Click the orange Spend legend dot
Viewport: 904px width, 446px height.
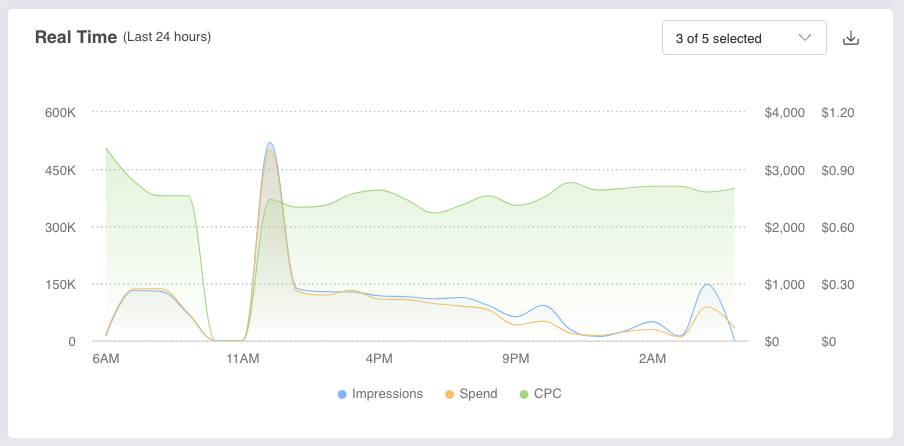pyautogui.click(x=450, y=394)
